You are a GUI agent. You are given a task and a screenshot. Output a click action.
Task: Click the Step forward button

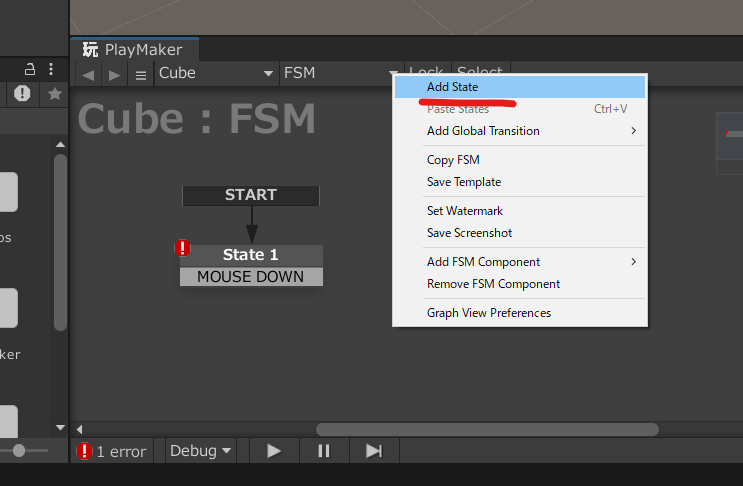374,451
